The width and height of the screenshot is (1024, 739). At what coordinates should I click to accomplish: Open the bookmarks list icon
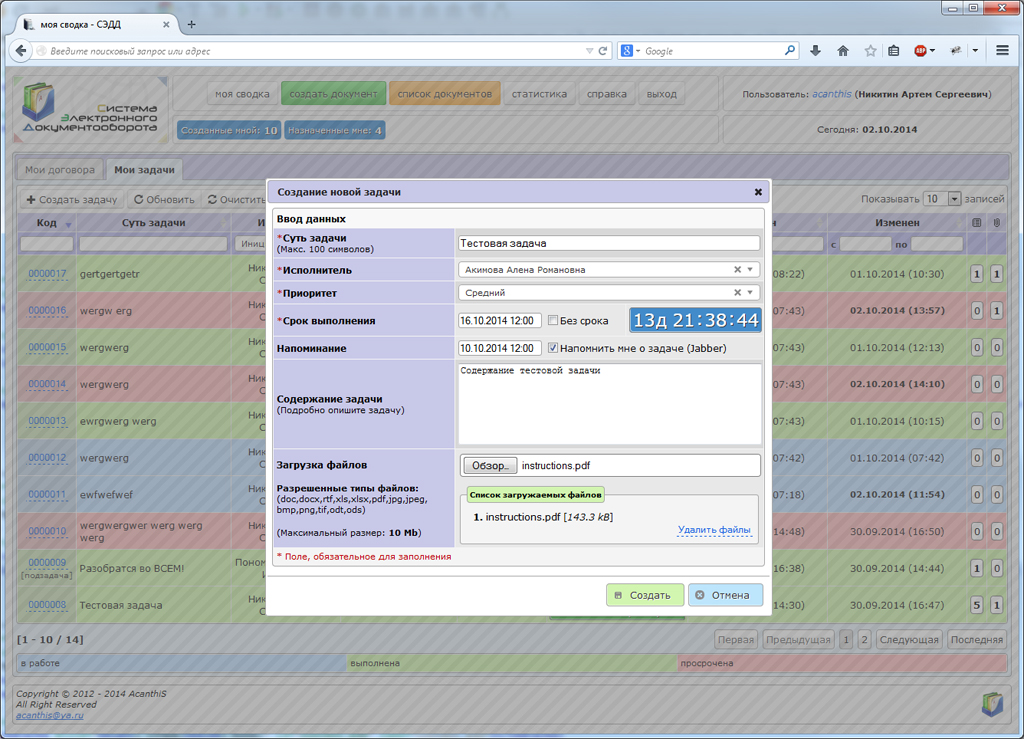(894, 51)
